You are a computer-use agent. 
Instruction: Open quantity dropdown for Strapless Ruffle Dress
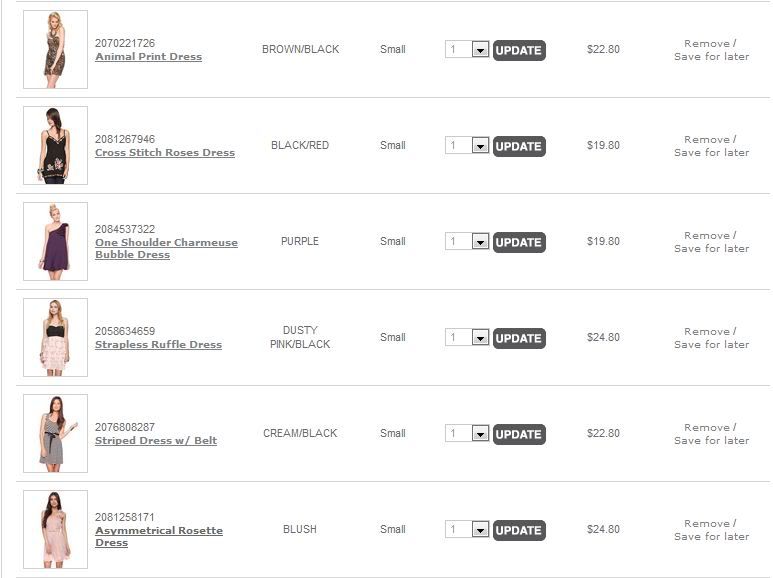point(480,338)
